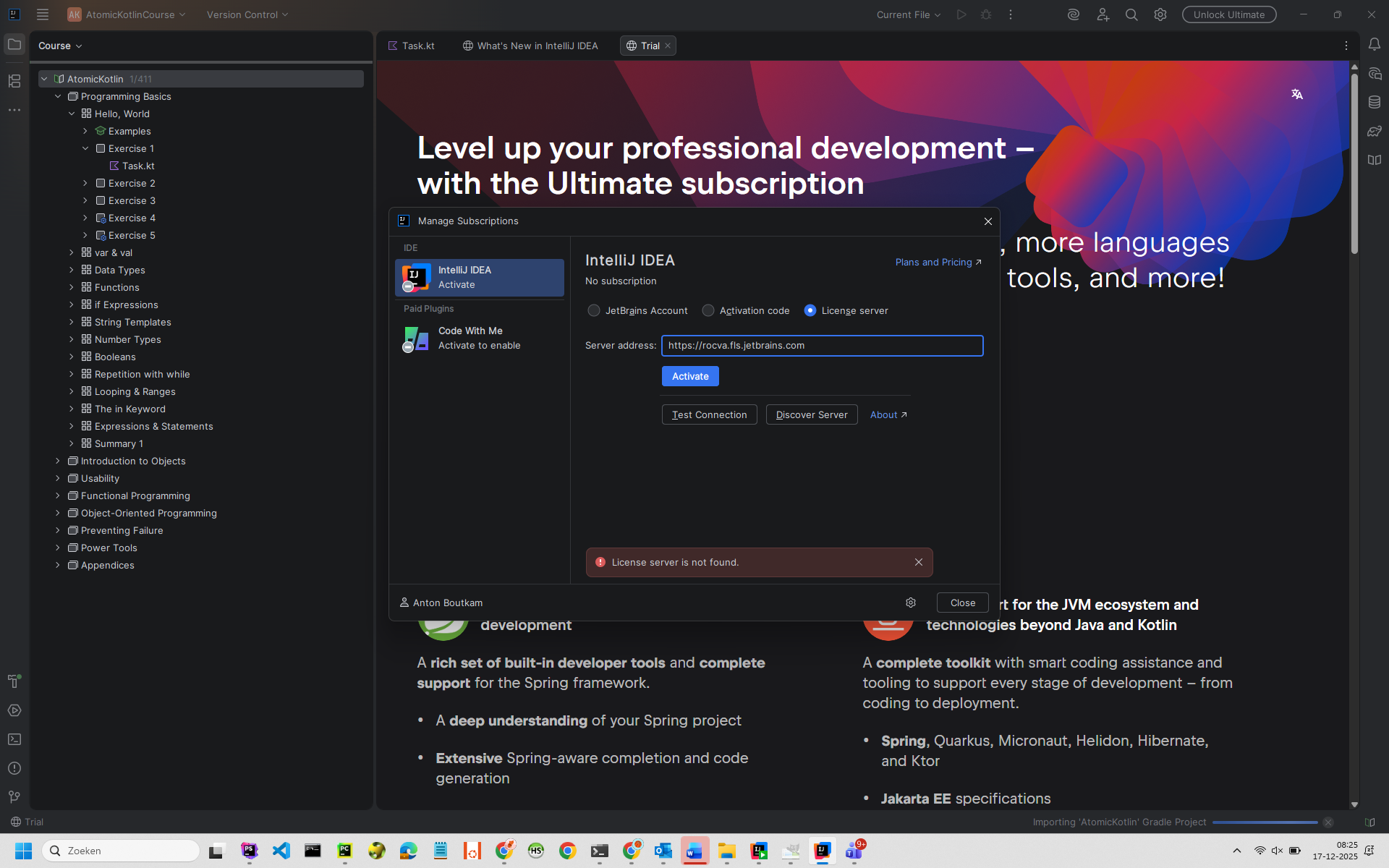Collapse the Hello, World lesson node

pos(72,114)
